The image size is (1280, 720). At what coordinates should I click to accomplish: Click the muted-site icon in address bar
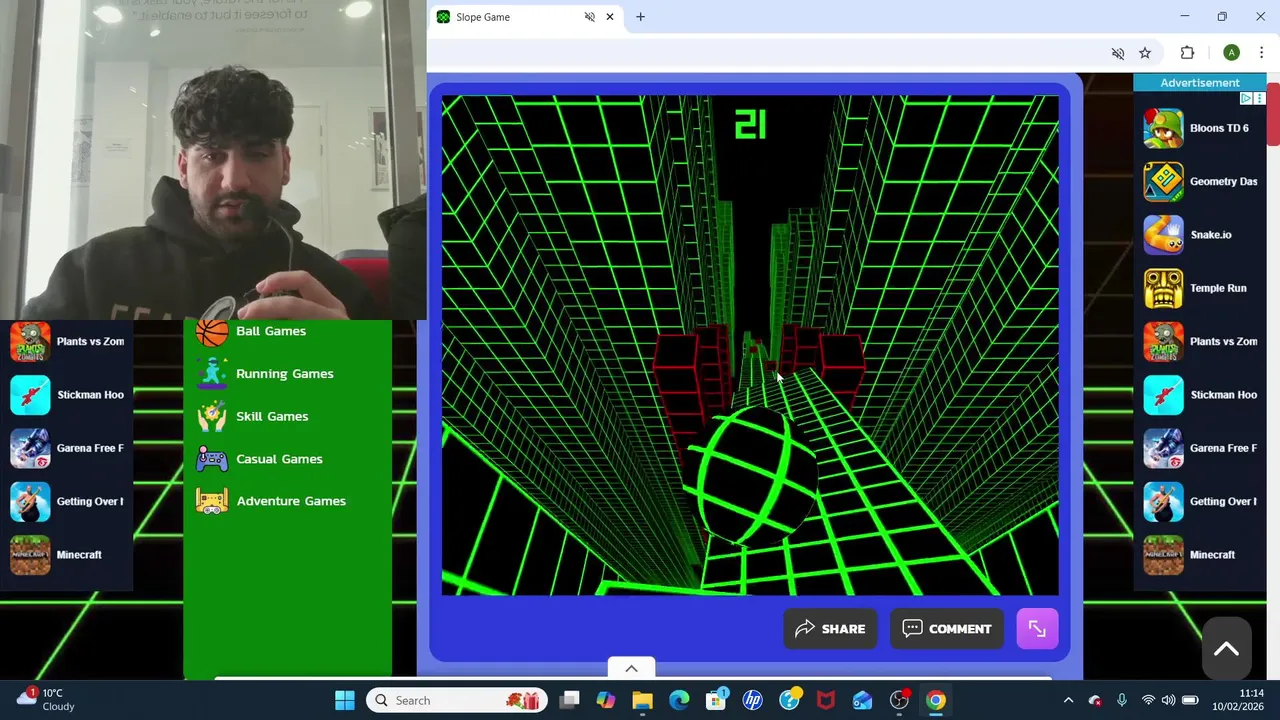point(1118,53)
